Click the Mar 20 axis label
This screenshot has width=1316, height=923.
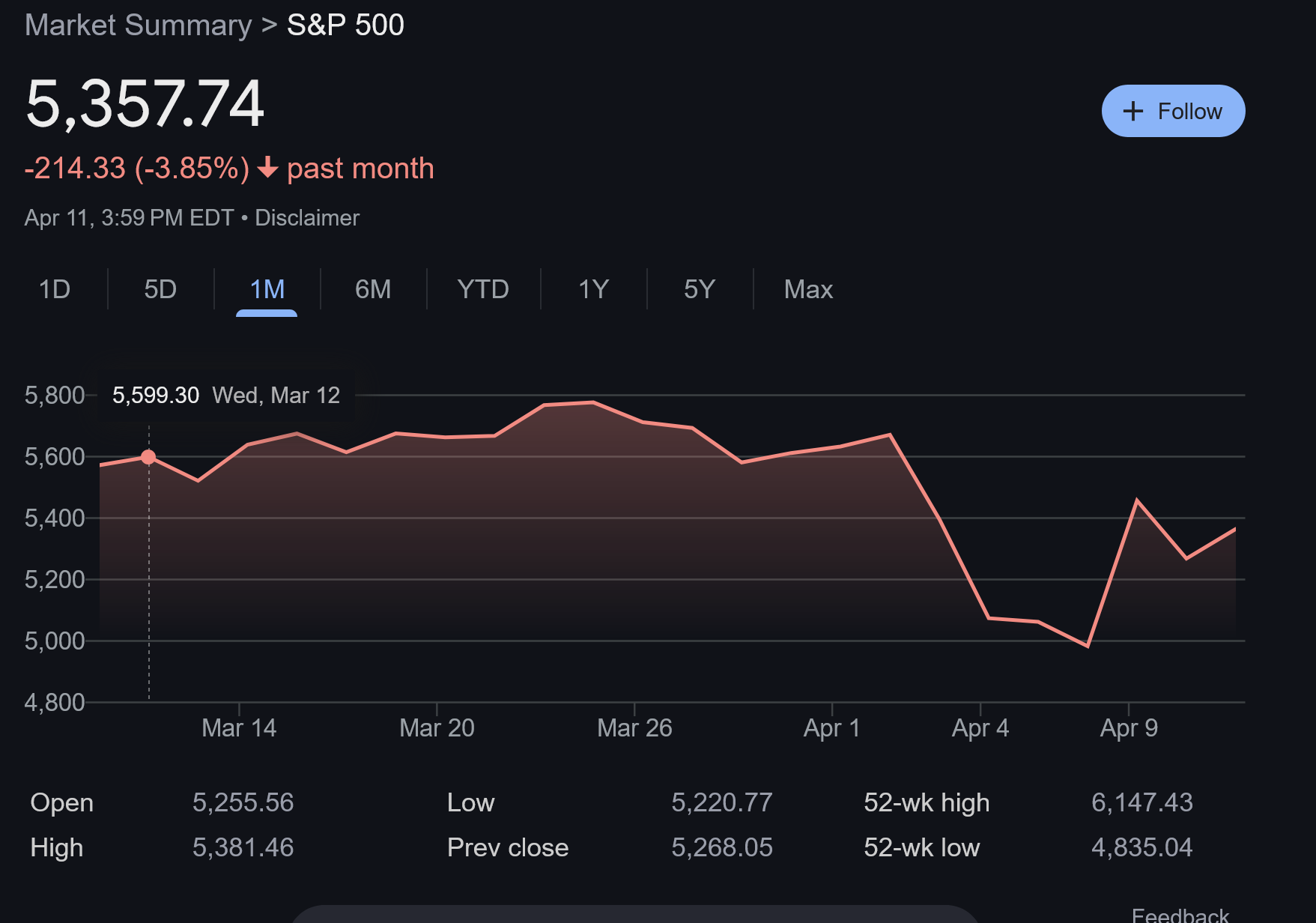(x=437, y=727)
